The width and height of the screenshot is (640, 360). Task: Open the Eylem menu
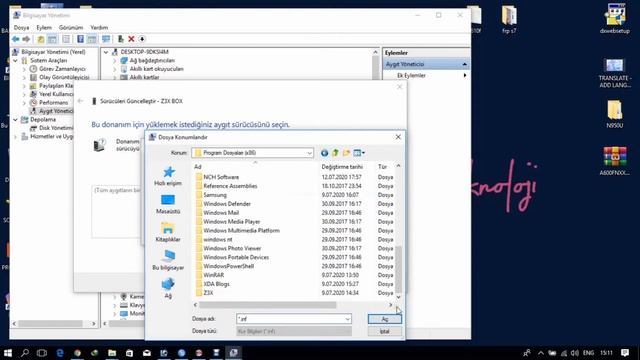coord(44,28)
